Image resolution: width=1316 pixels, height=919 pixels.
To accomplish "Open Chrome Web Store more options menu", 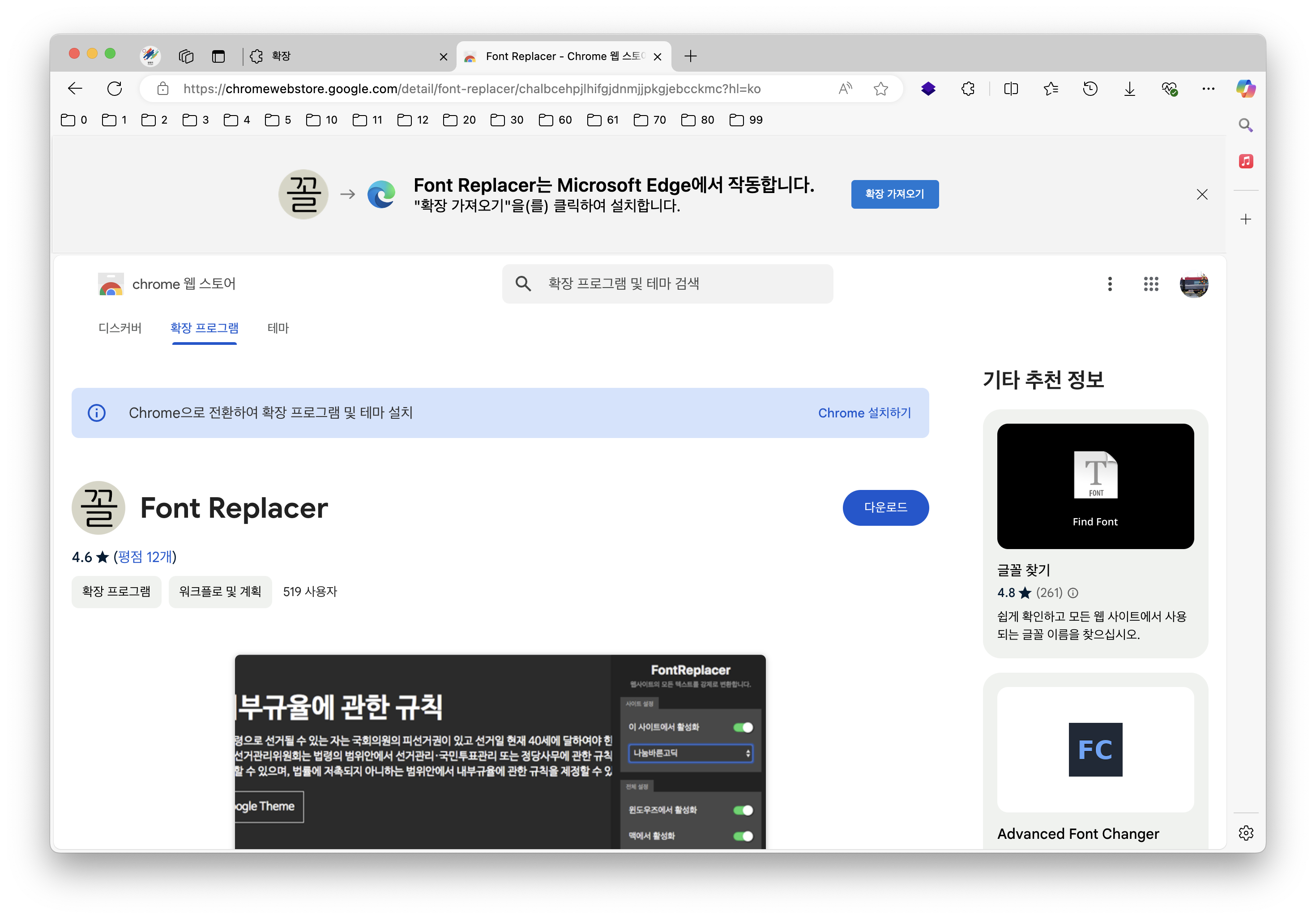I will click(x=1110, y=284).
